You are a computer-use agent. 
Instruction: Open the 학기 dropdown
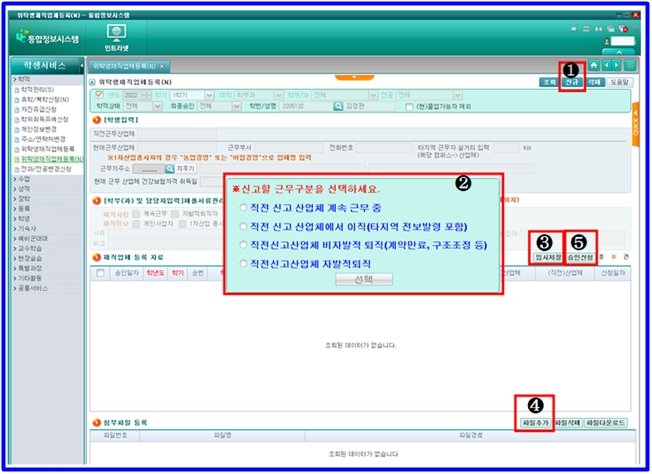tap(209, 95)
